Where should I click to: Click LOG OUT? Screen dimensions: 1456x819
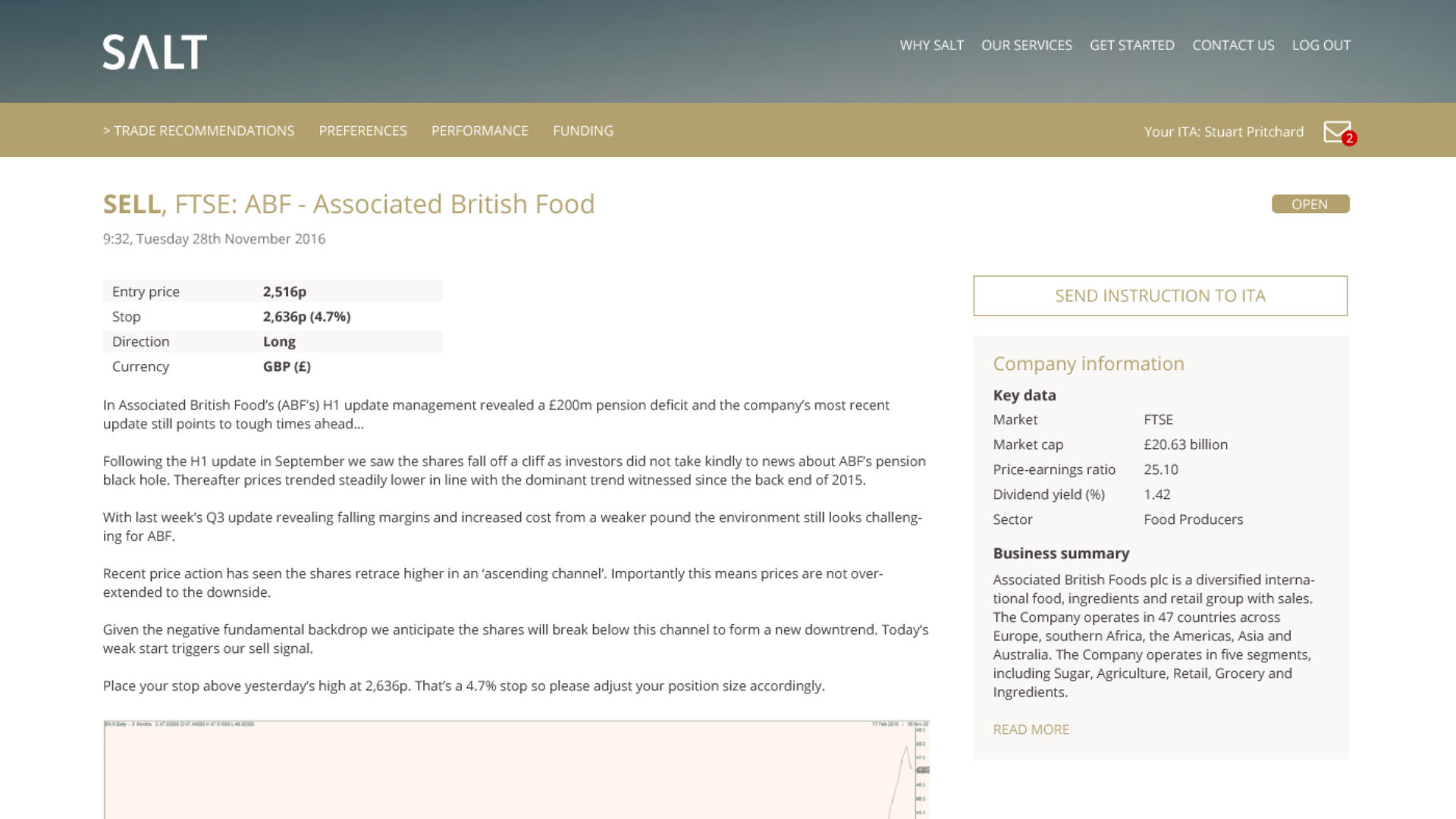[x=1321, y=45]
